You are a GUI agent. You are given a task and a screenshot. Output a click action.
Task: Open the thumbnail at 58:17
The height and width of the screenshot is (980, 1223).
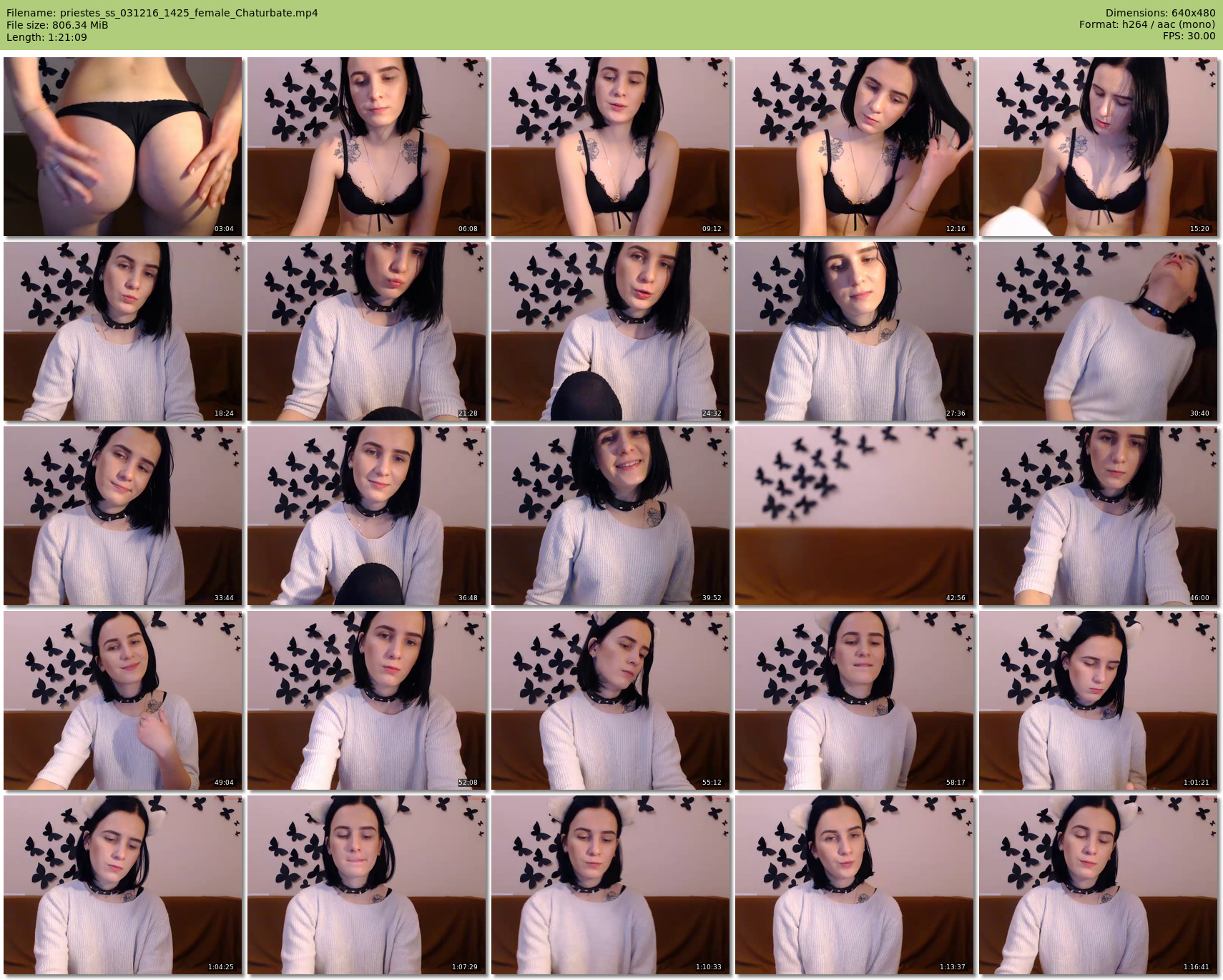tap(855, 700)
